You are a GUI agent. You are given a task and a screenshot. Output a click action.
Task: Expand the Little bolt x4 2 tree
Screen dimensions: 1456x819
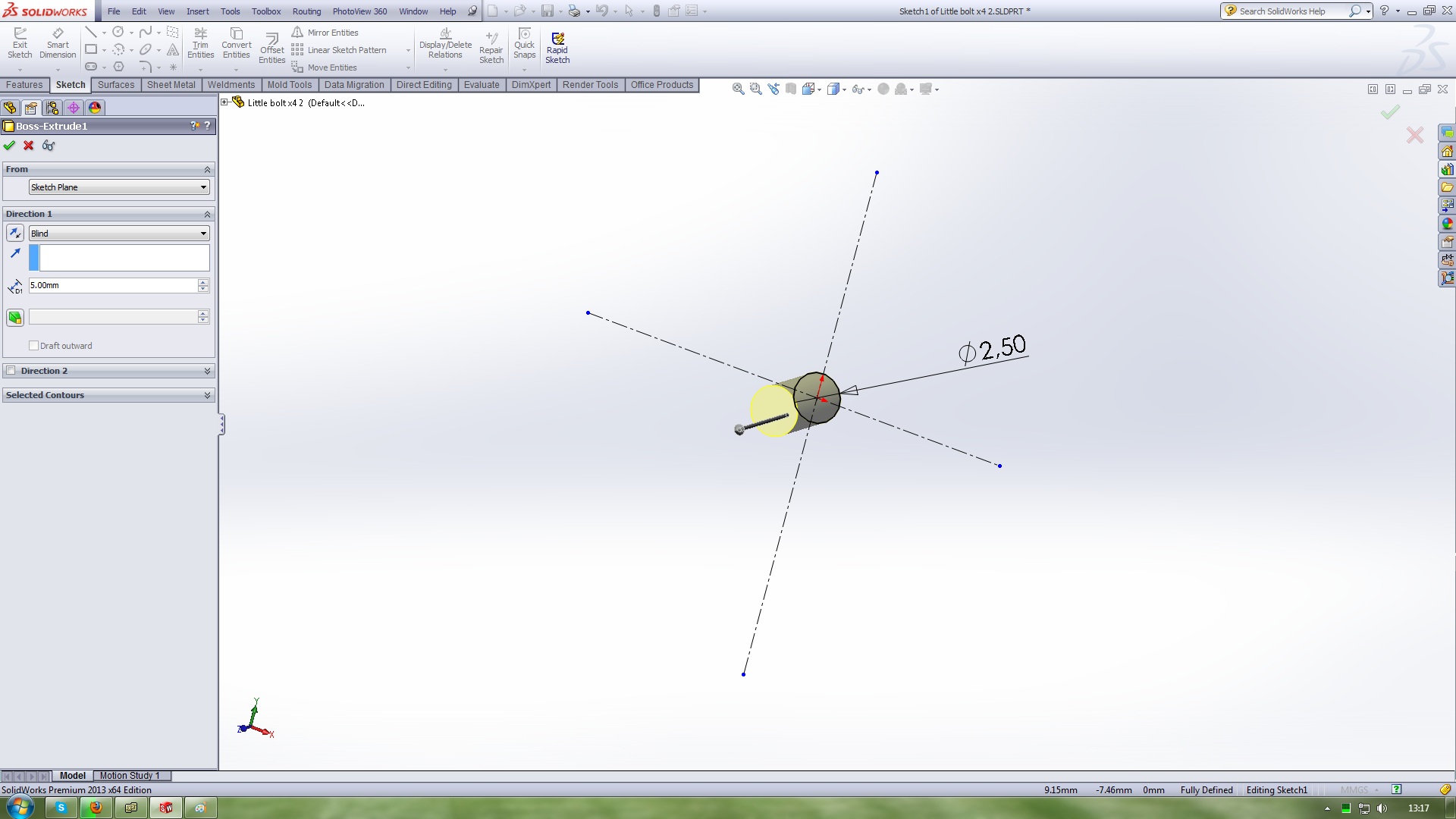tap(224, 102)
